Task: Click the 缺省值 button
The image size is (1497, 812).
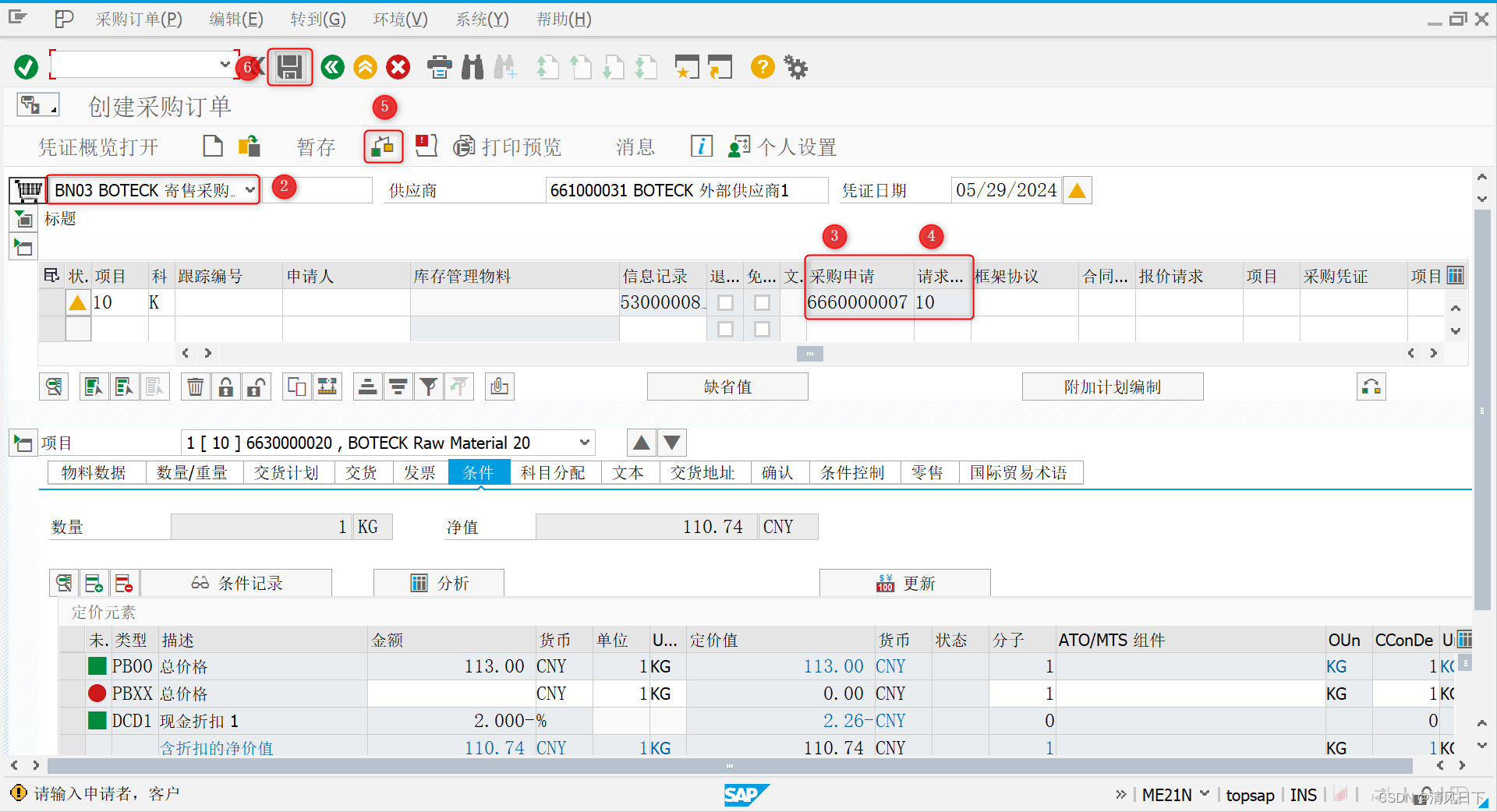Action: (x=727, y=387)
